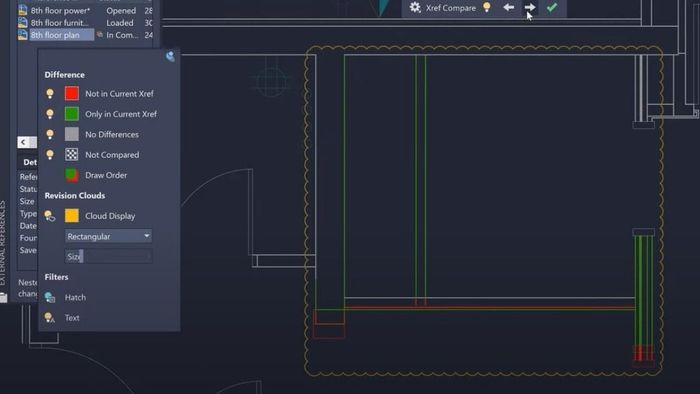
Task: Click the red Not in Current Xref swatch
Action: pyautogui.click(x=71, y=93)
